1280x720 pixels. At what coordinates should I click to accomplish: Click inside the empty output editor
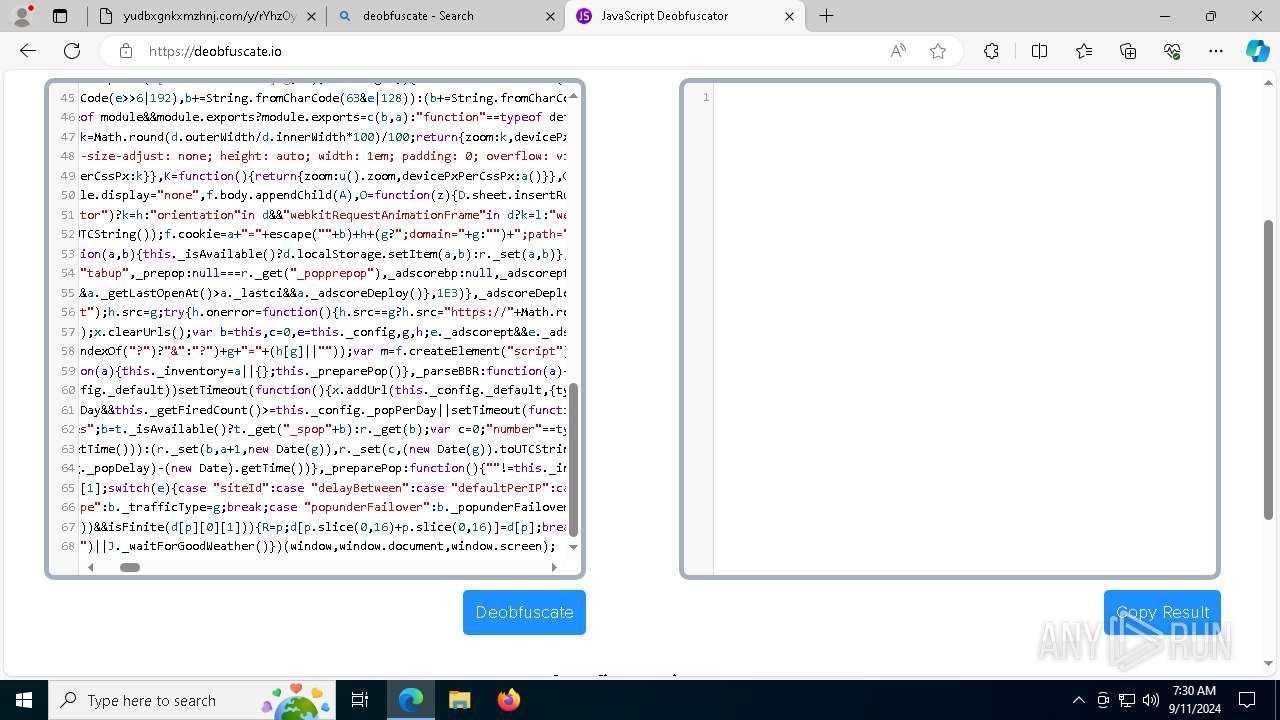[965, 330]
